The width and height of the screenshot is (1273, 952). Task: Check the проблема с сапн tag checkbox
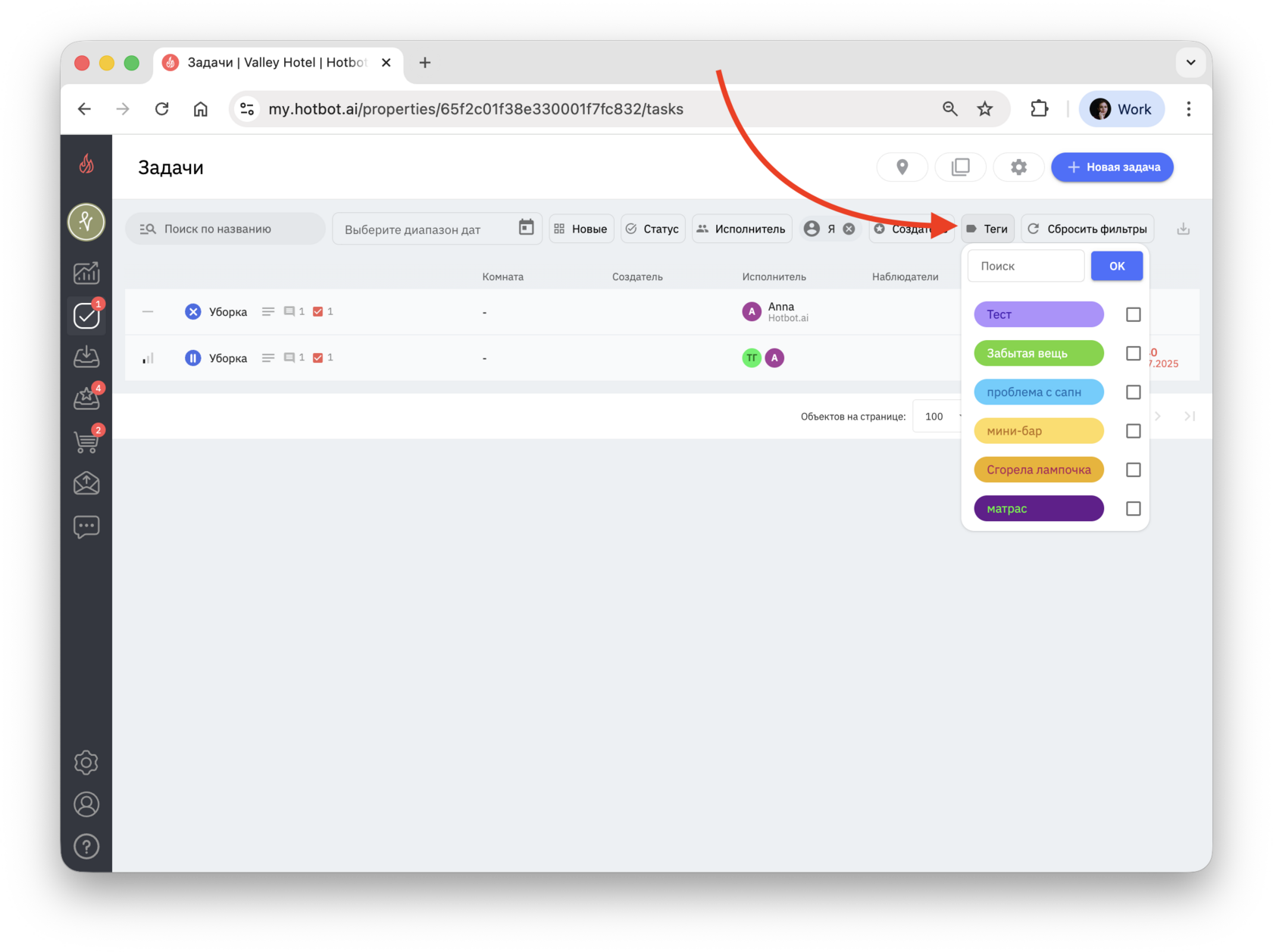(1133, 392)
